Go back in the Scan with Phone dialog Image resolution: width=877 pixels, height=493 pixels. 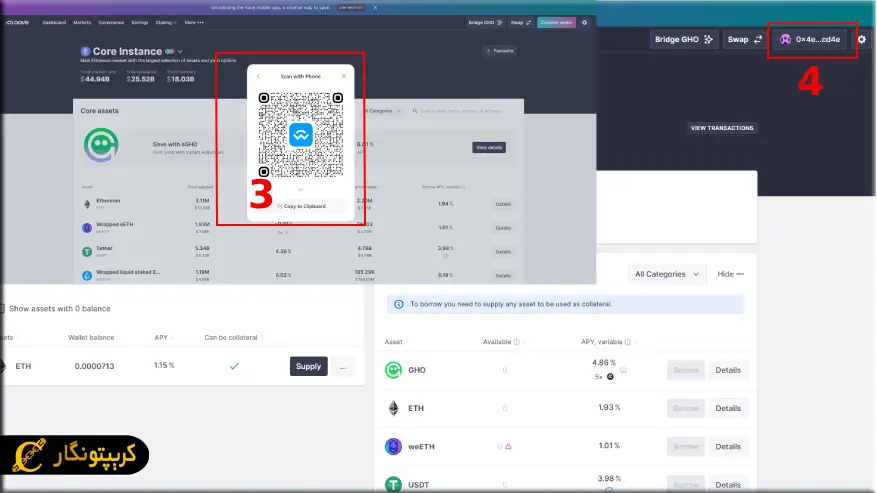click(258, 76)
